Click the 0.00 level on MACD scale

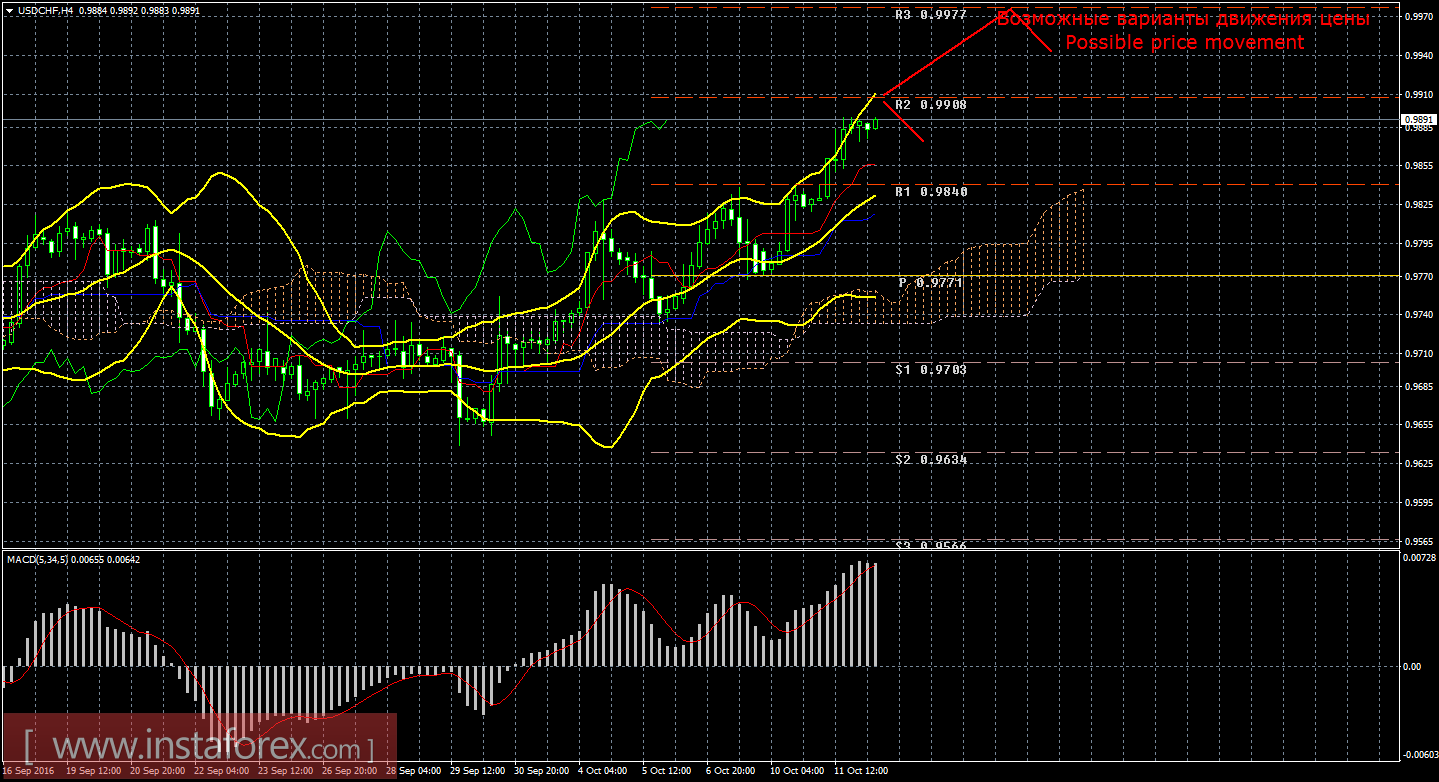click(x=1414, y=666)
